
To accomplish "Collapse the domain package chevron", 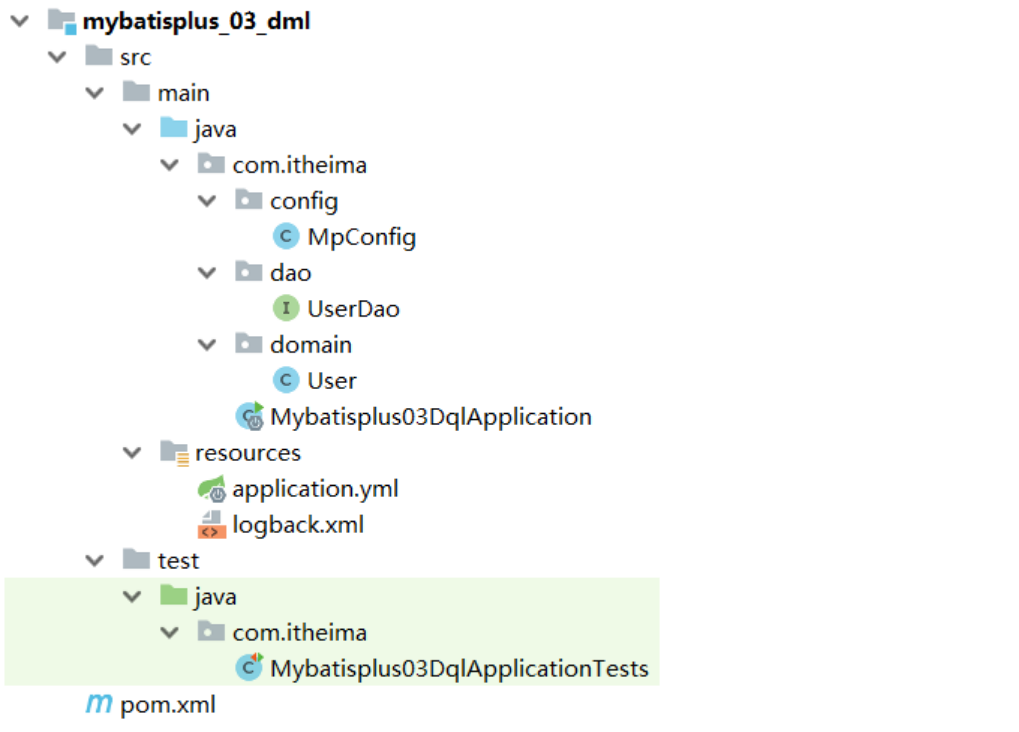I will click(207, 344).
